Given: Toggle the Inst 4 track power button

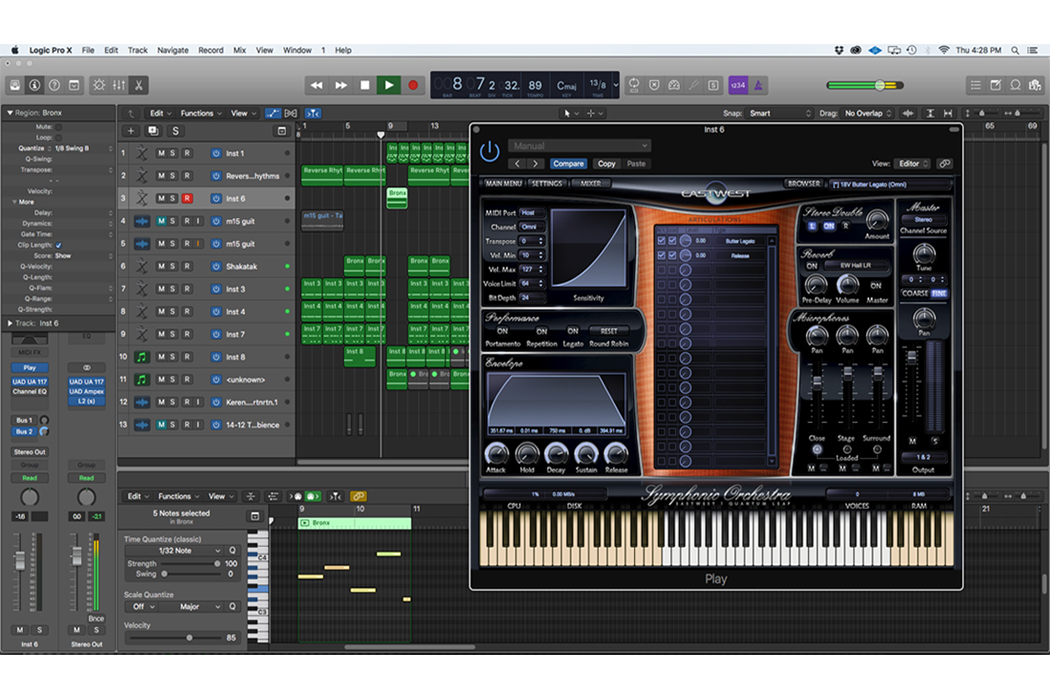Looking at the screenshot, I should (x=216, y=311).
